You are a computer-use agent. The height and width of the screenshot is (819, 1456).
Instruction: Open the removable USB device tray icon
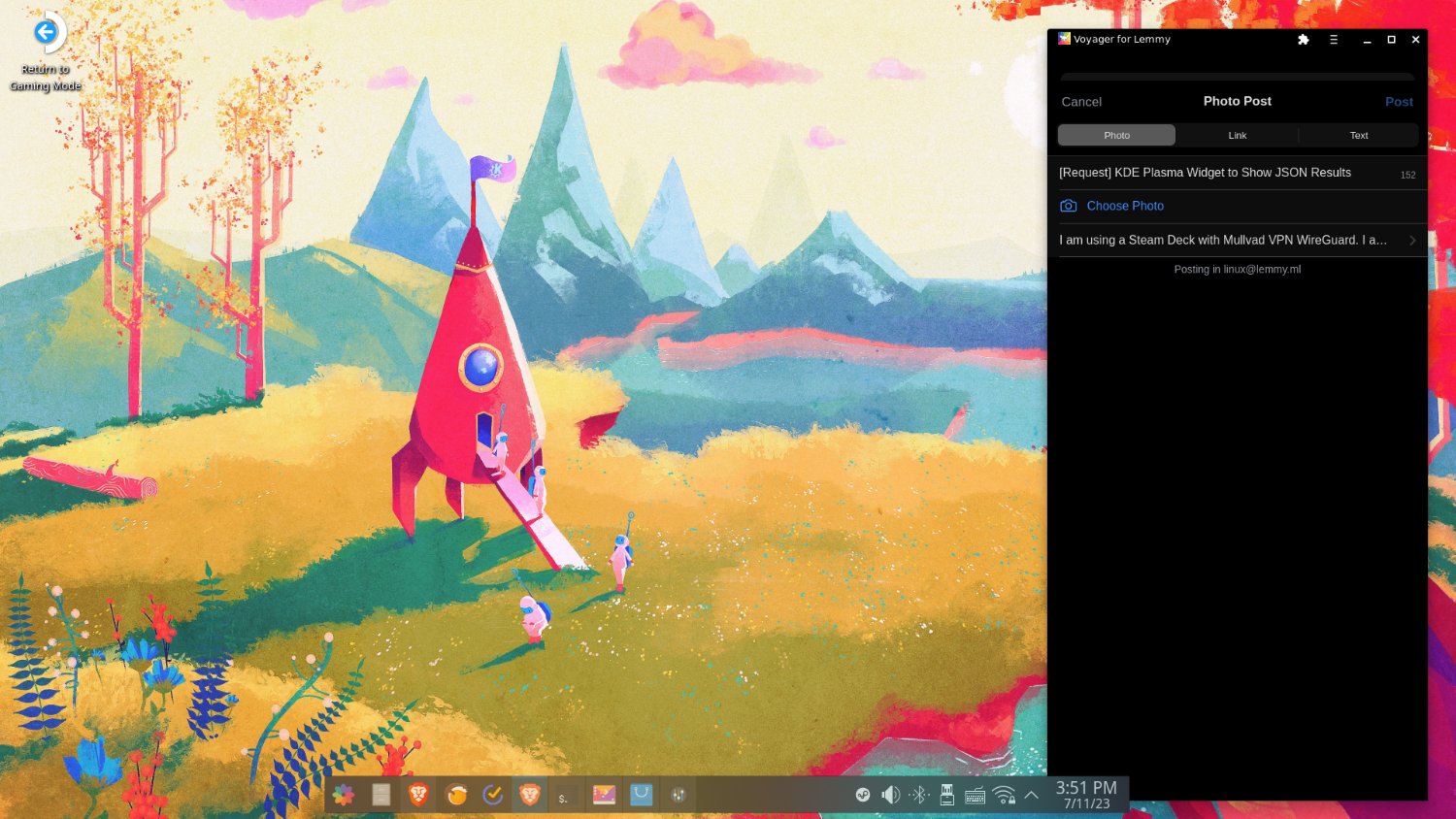coord(947,795)
